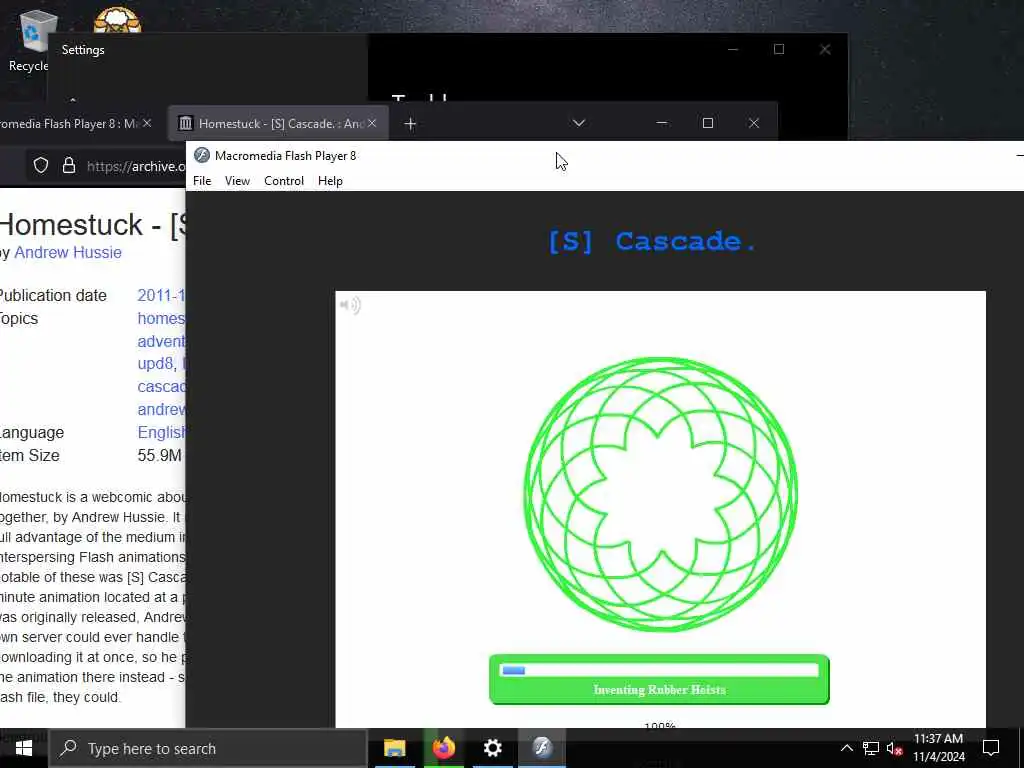Maximize the Settings window
This screenshot has height=768, width=1024.
(x=778, y=49)
